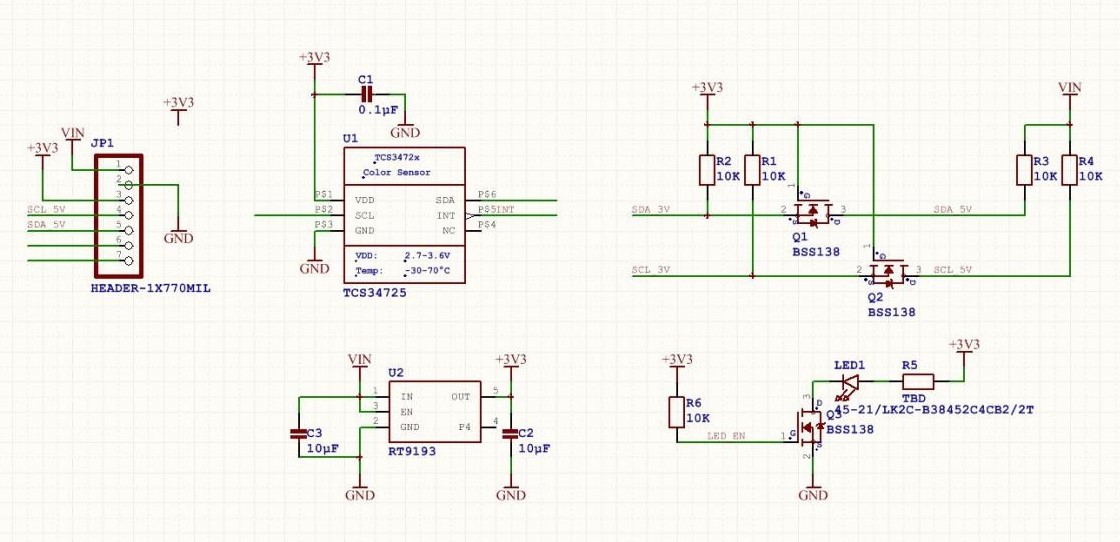Click the 'INT' pin label on U1
Viewport: 1120px width, 542px height.
446,215
